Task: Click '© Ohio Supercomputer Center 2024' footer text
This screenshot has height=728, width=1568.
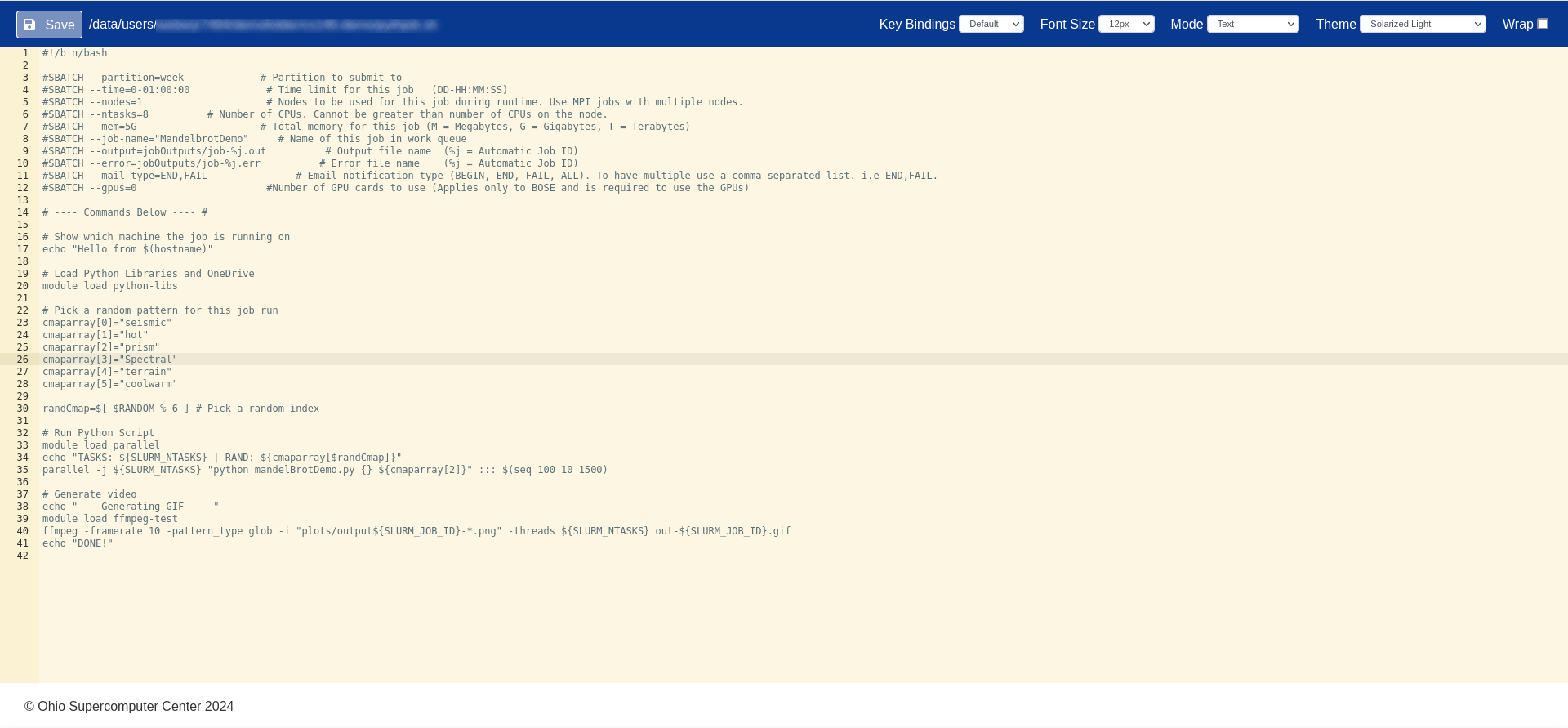Action: (x=129, y=706)
